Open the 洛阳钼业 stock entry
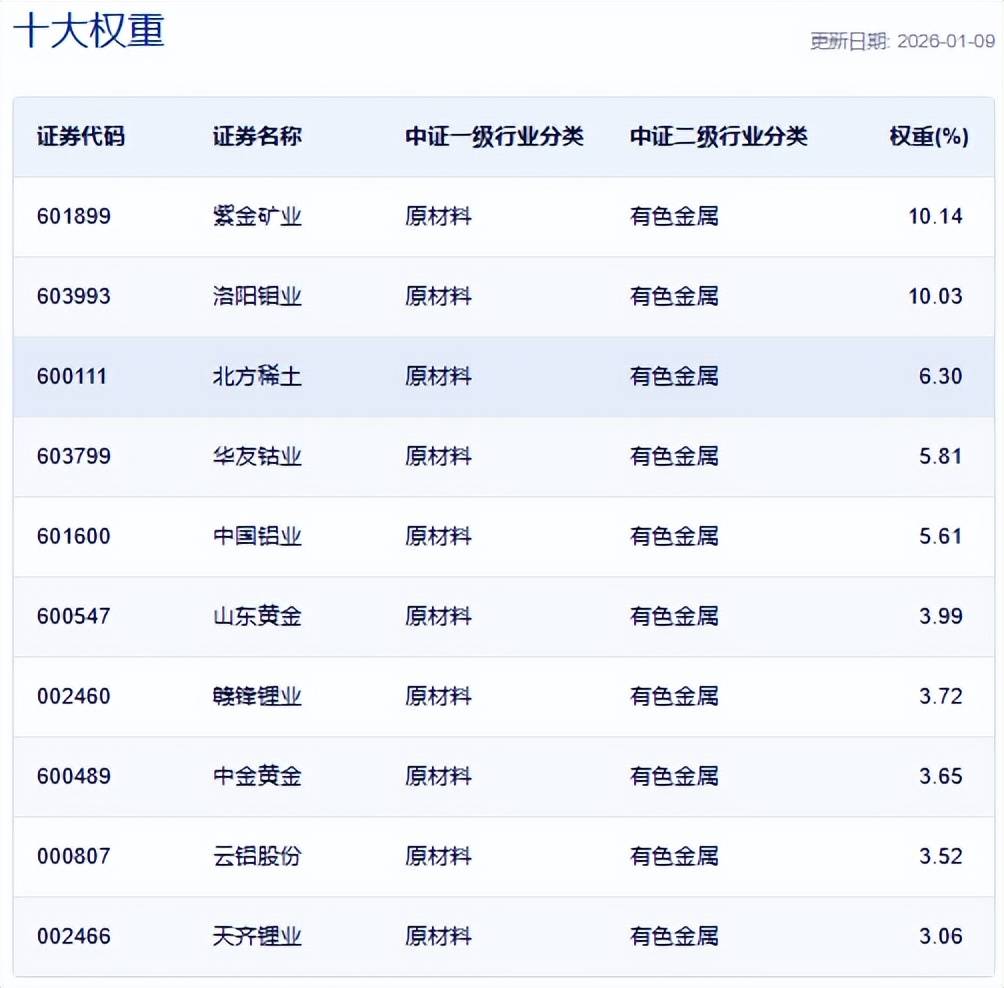The width and height of the screenshot is (1004, 988). tap(257, 296)
